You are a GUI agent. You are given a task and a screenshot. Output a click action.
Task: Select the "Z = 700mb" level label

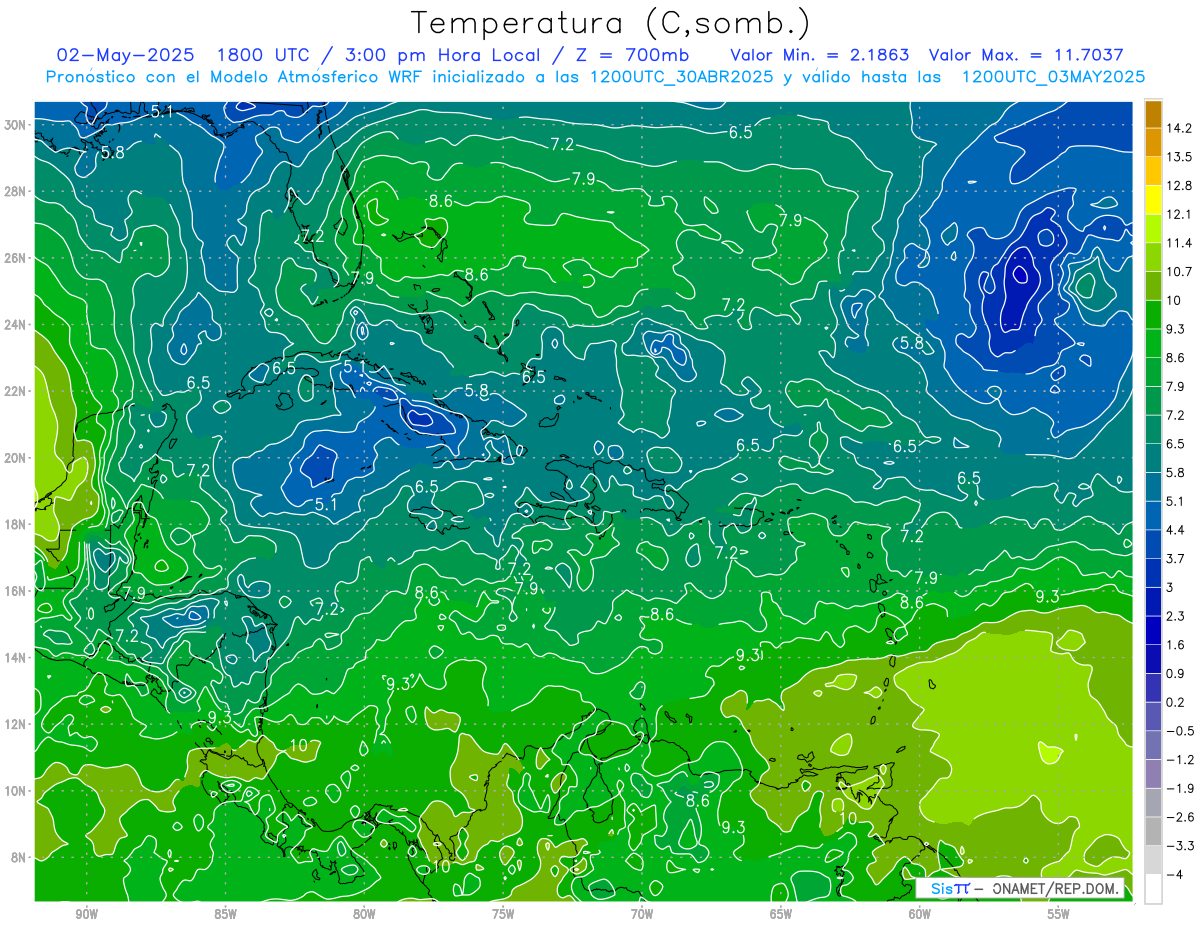click(634, 55)
